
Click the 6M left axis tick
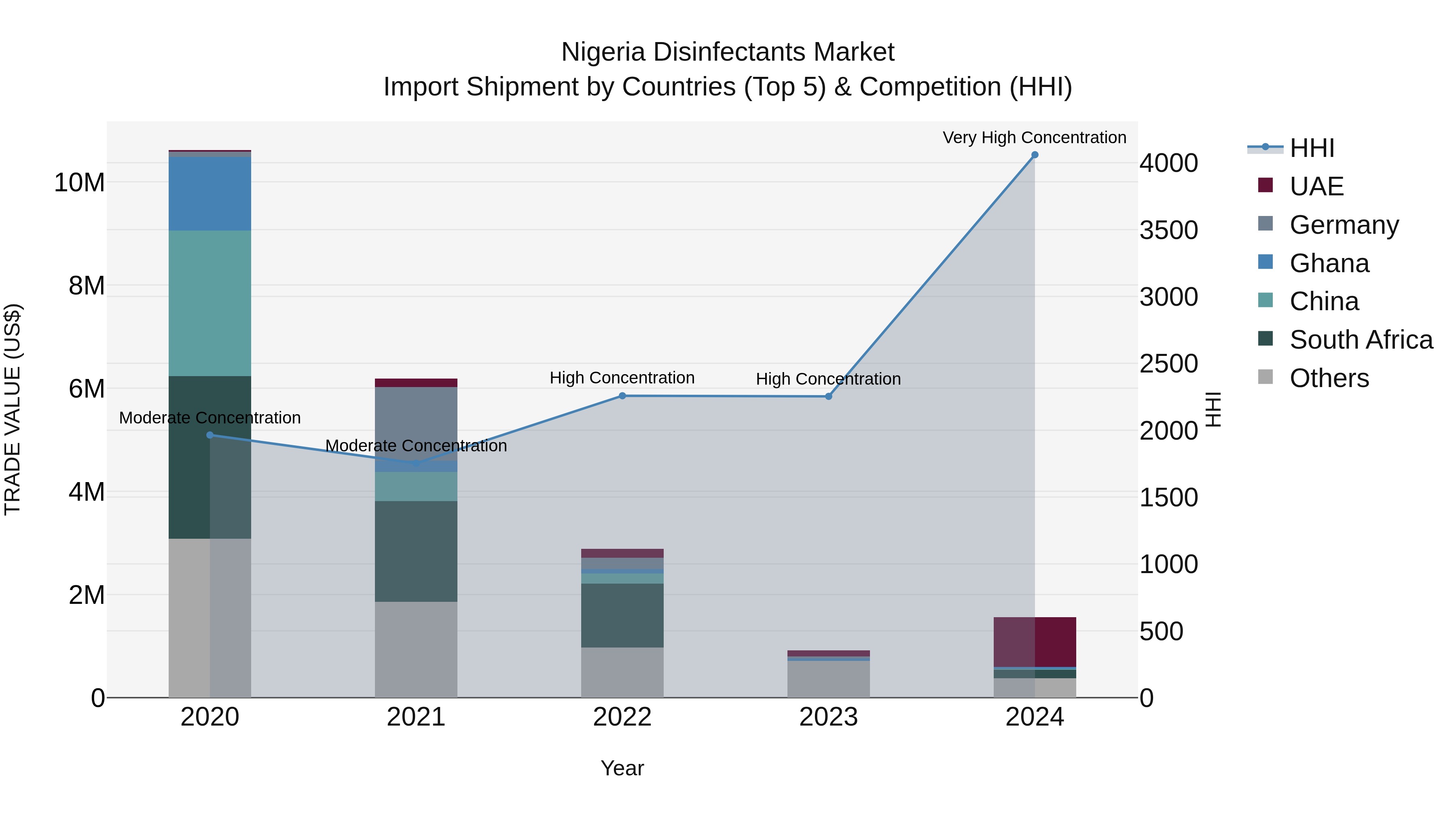click(87, 389)
